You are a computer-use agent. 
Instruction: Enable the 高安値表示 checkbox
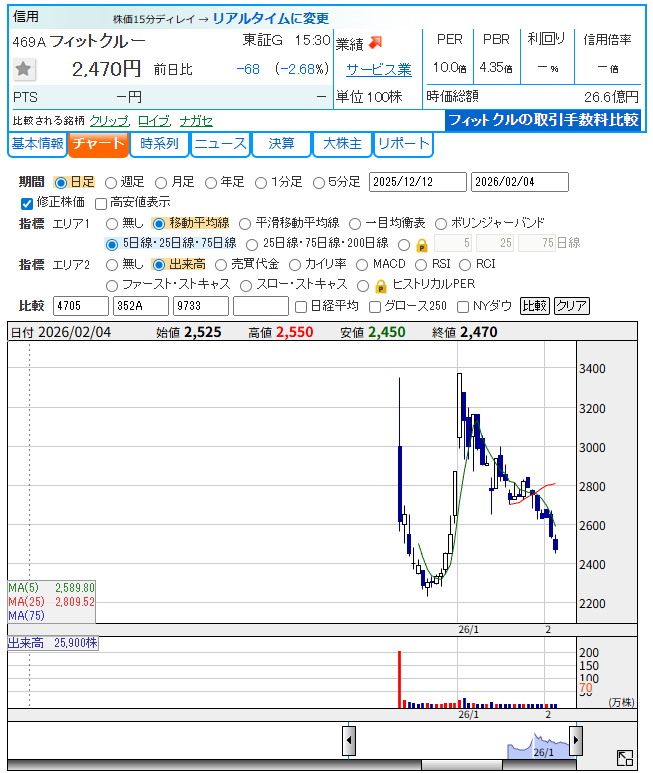tap(101, 203)
